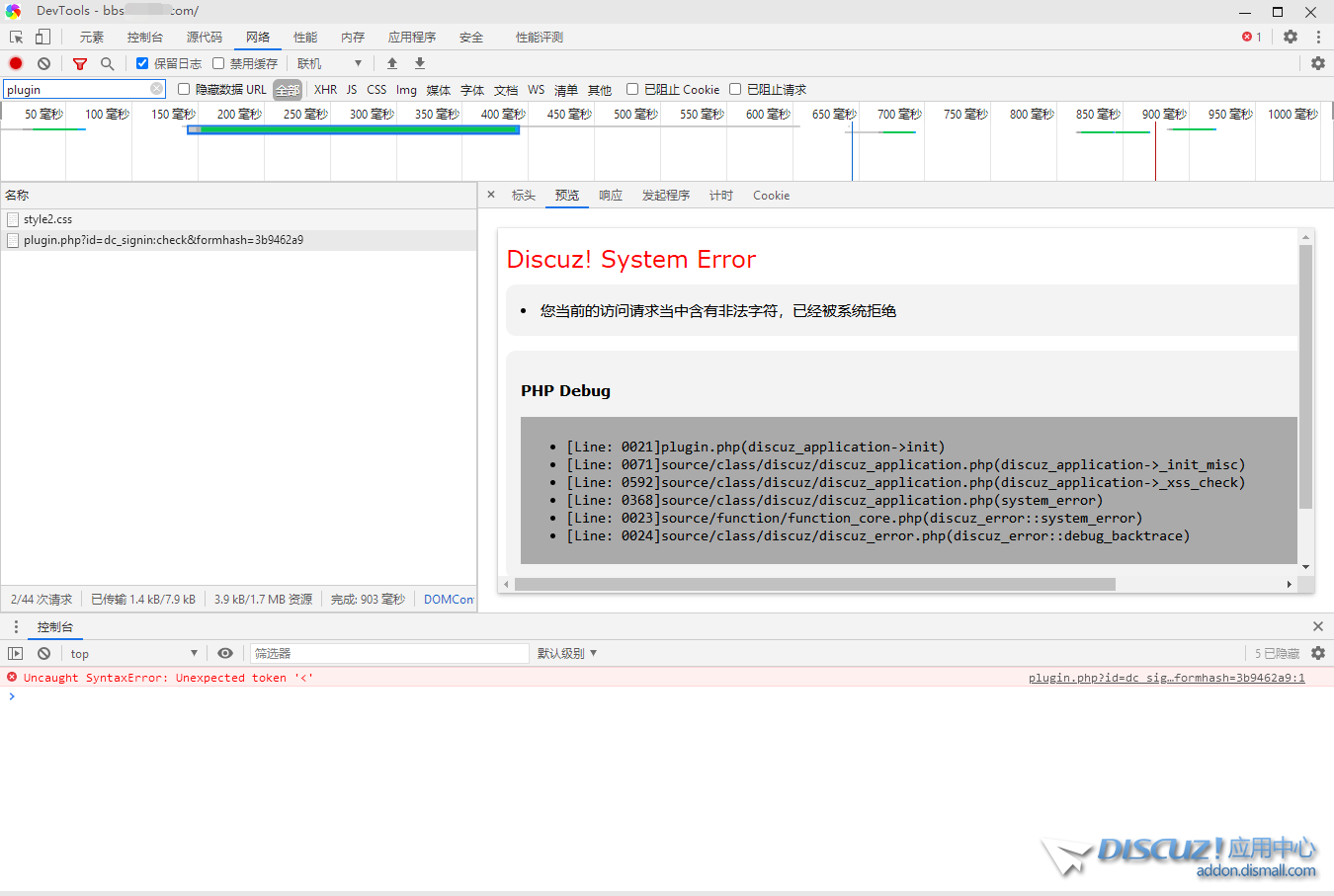Enable blocked cookies filter
This screenshot has height=896, width=1334.
pos(632,89)
